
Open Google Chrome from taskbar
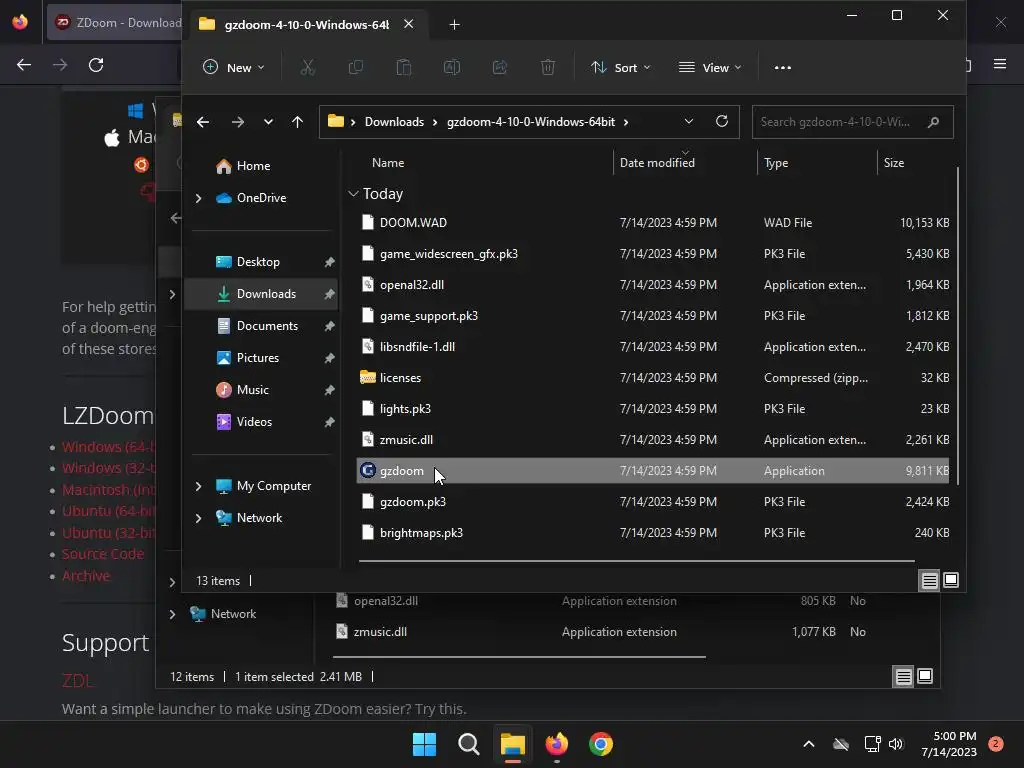click(601, 744)
